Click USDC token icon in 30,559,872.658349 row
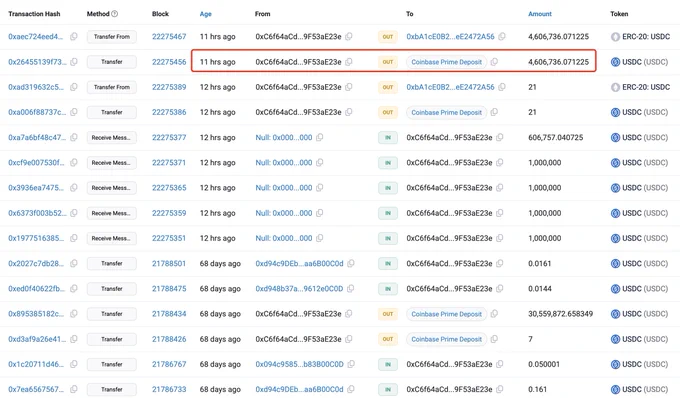 (615, 314)
